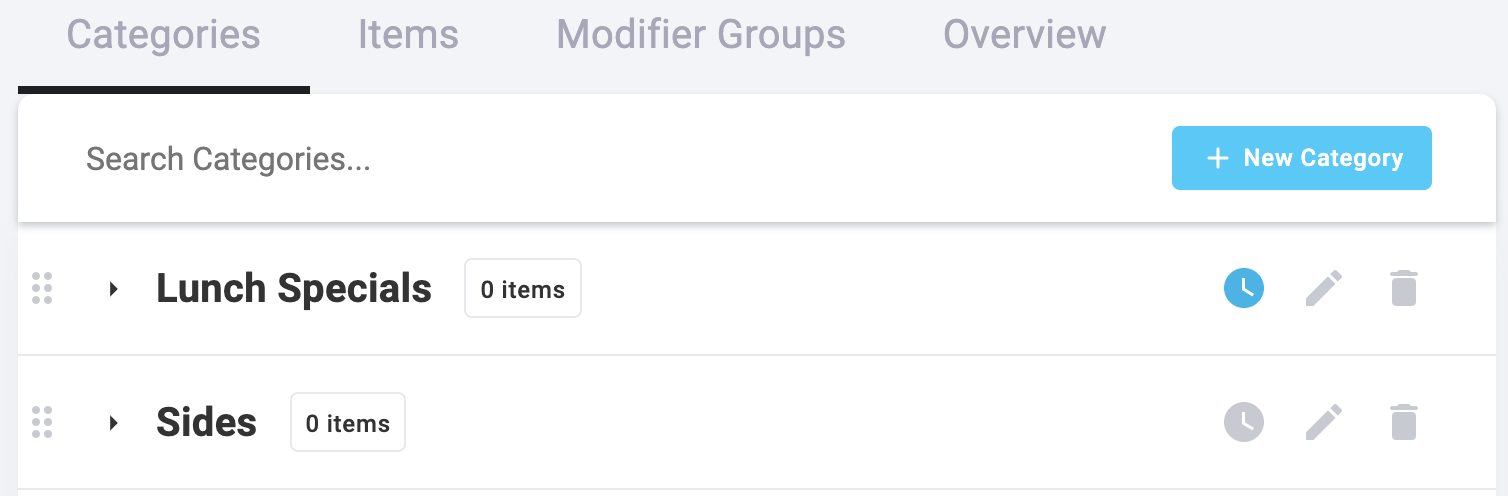Edit the Sides category pencil icon

[x=1324, y=422]
